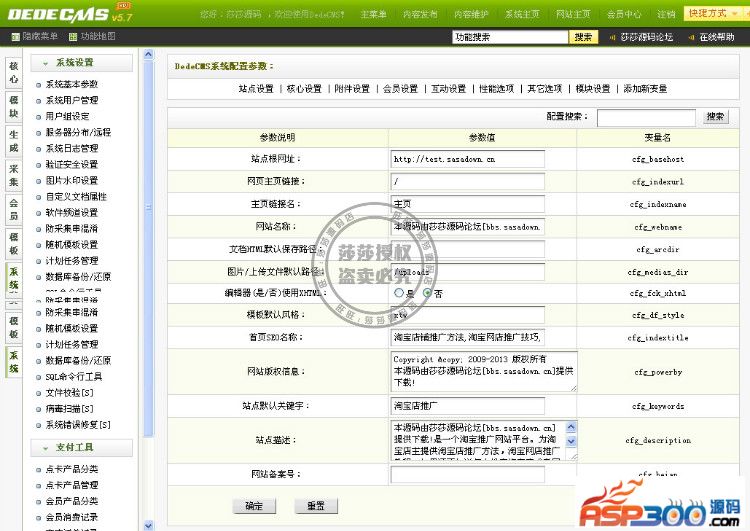Viewport: 750px width, 531px height.
Task: Open the 快捷方式 shortcuts dropdown
Action: [713, 13]
